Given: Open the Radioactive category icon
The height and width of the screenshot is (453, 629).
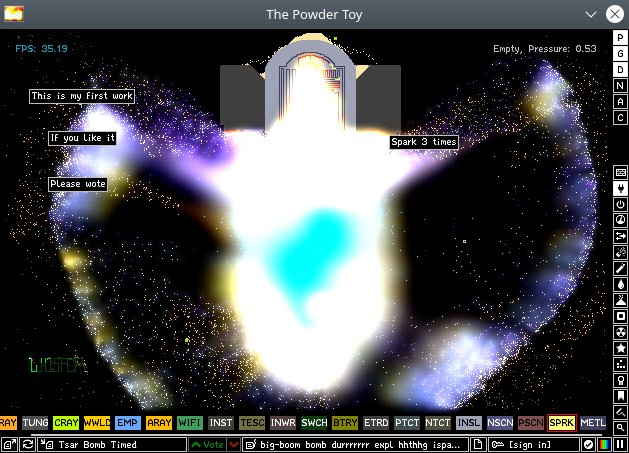Looking at the screenshot, I should (x=621, y=332).
